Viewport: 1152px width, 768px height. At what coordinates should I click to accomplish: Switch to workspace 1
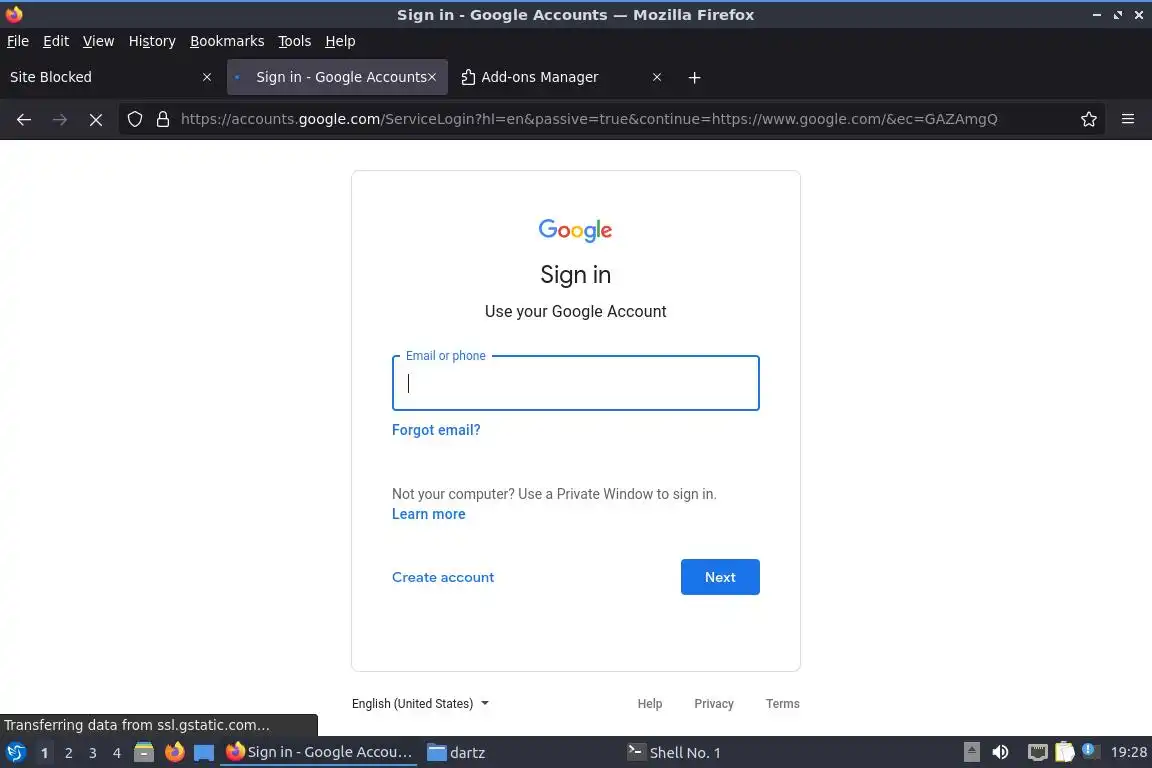[x=45, y=753]
